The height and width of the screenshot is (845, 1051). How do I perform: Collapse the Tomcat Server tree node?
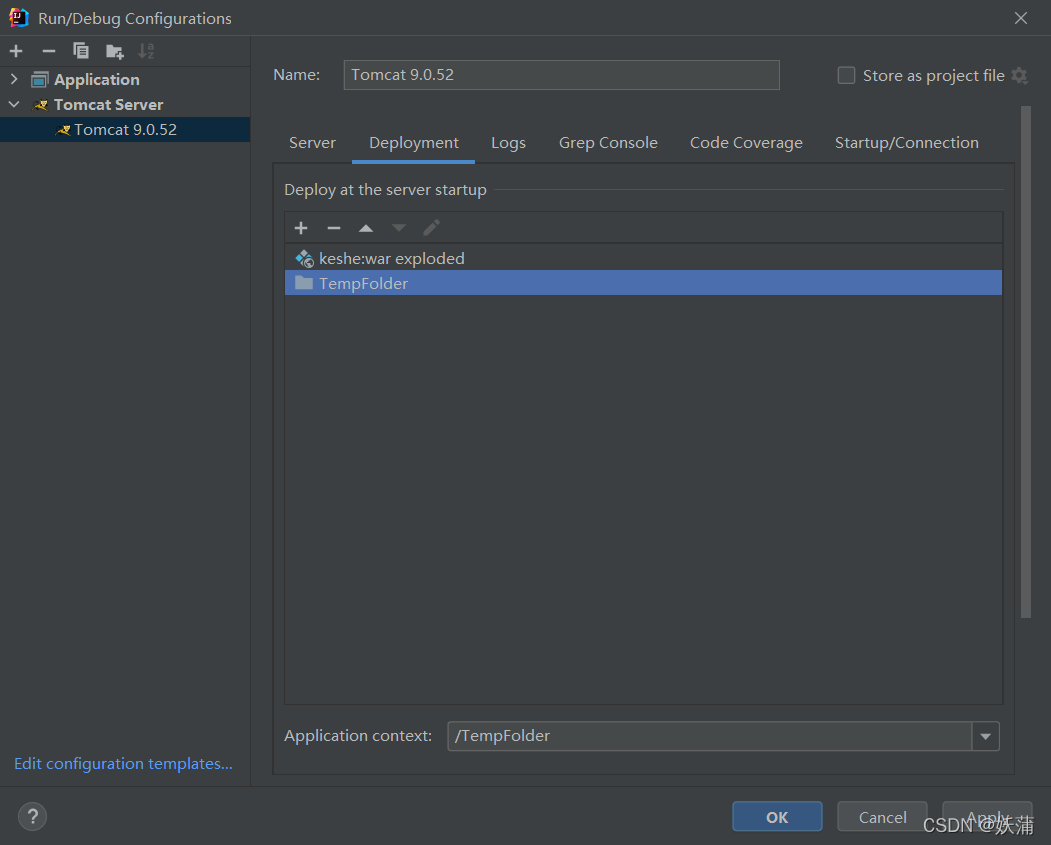pyautogui.click(x=14, y=105)
